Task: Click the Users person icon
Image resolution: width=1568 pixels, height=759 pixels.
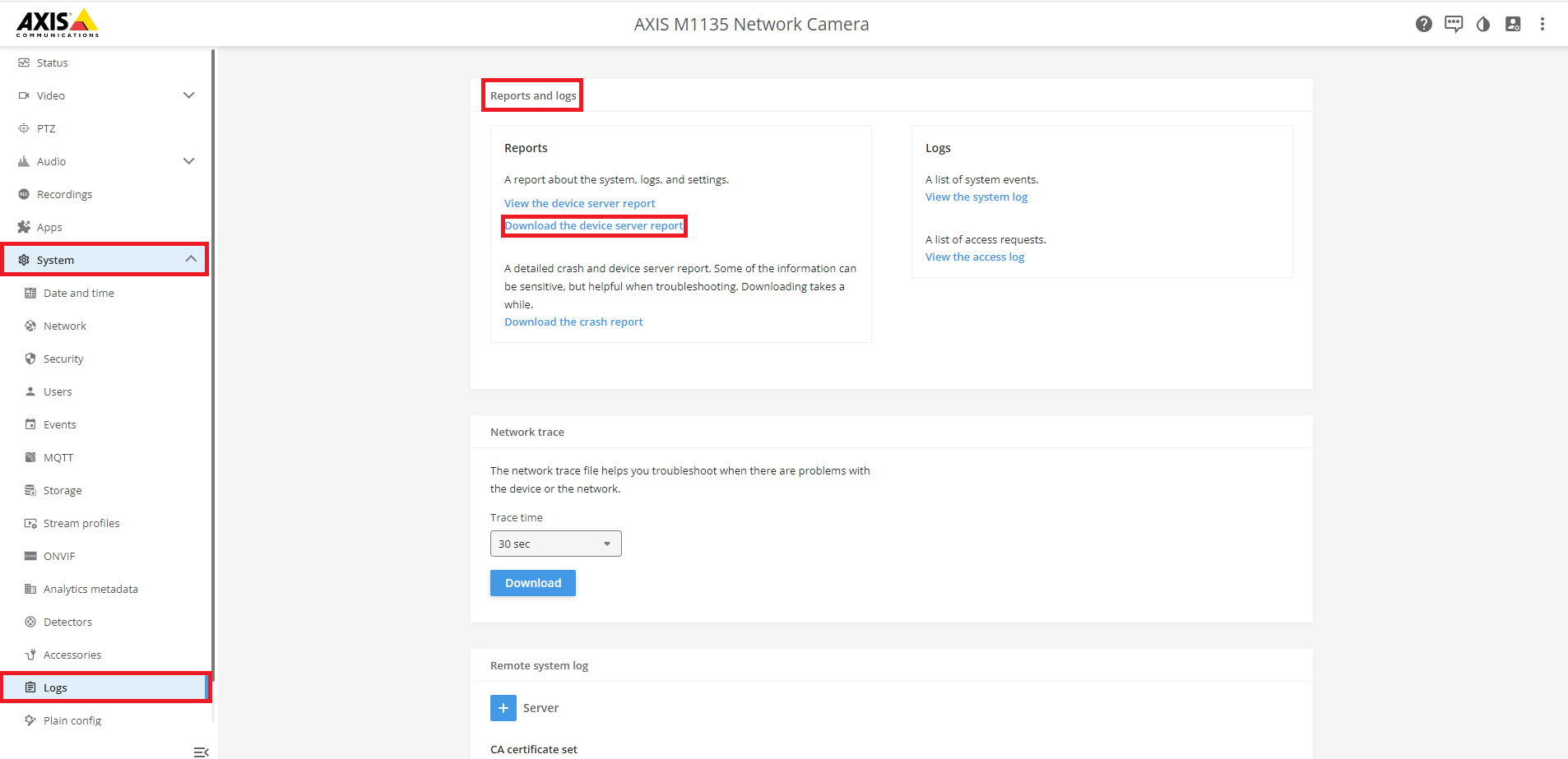Action: click(x=30, y=391)
